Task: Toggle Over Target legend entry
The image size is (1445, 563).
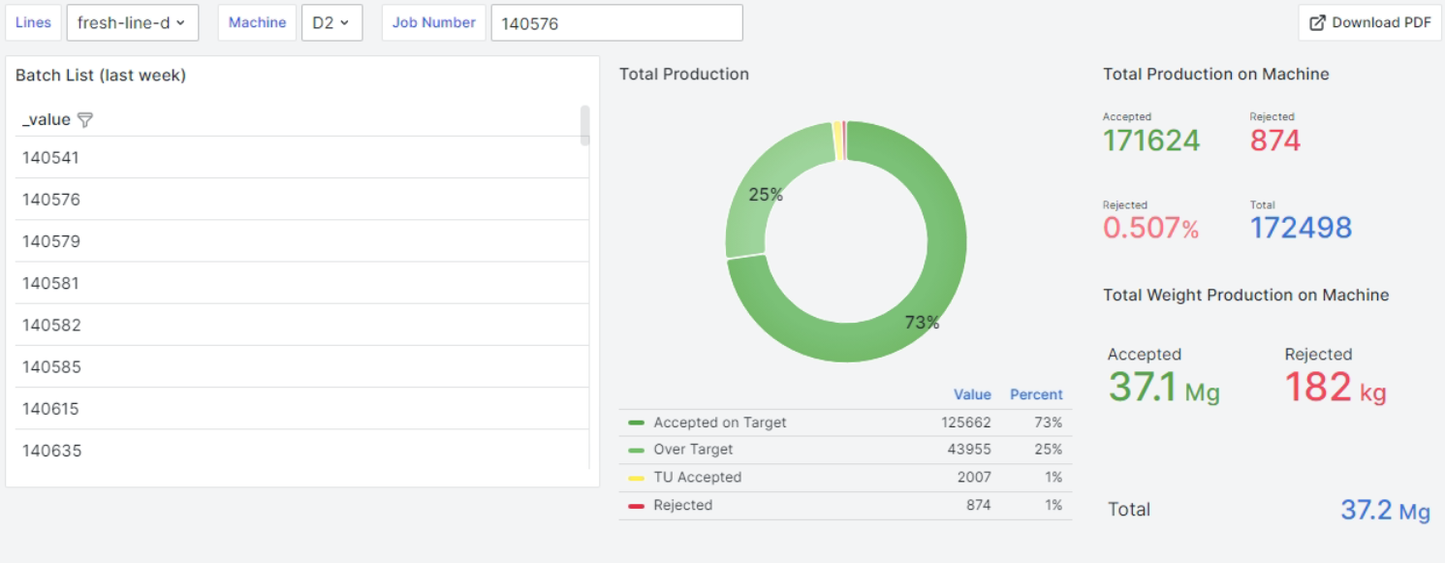Action: tap(692, 450)
